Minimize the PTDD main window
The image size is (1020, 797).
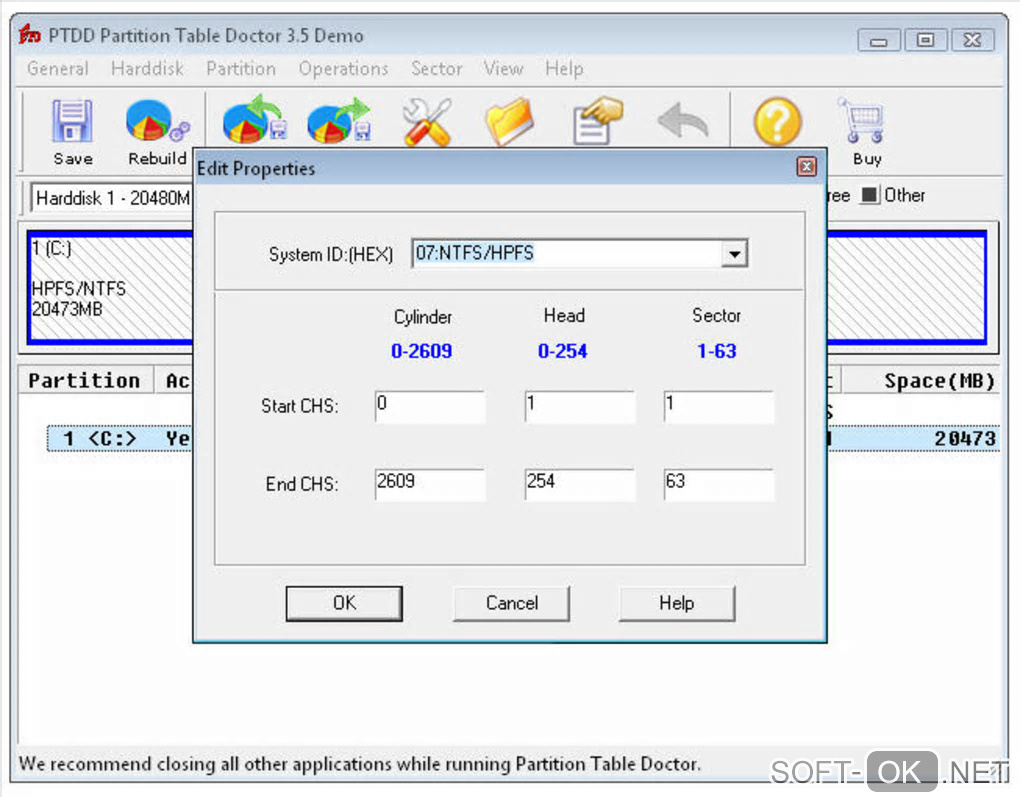(x=879, y=40)
